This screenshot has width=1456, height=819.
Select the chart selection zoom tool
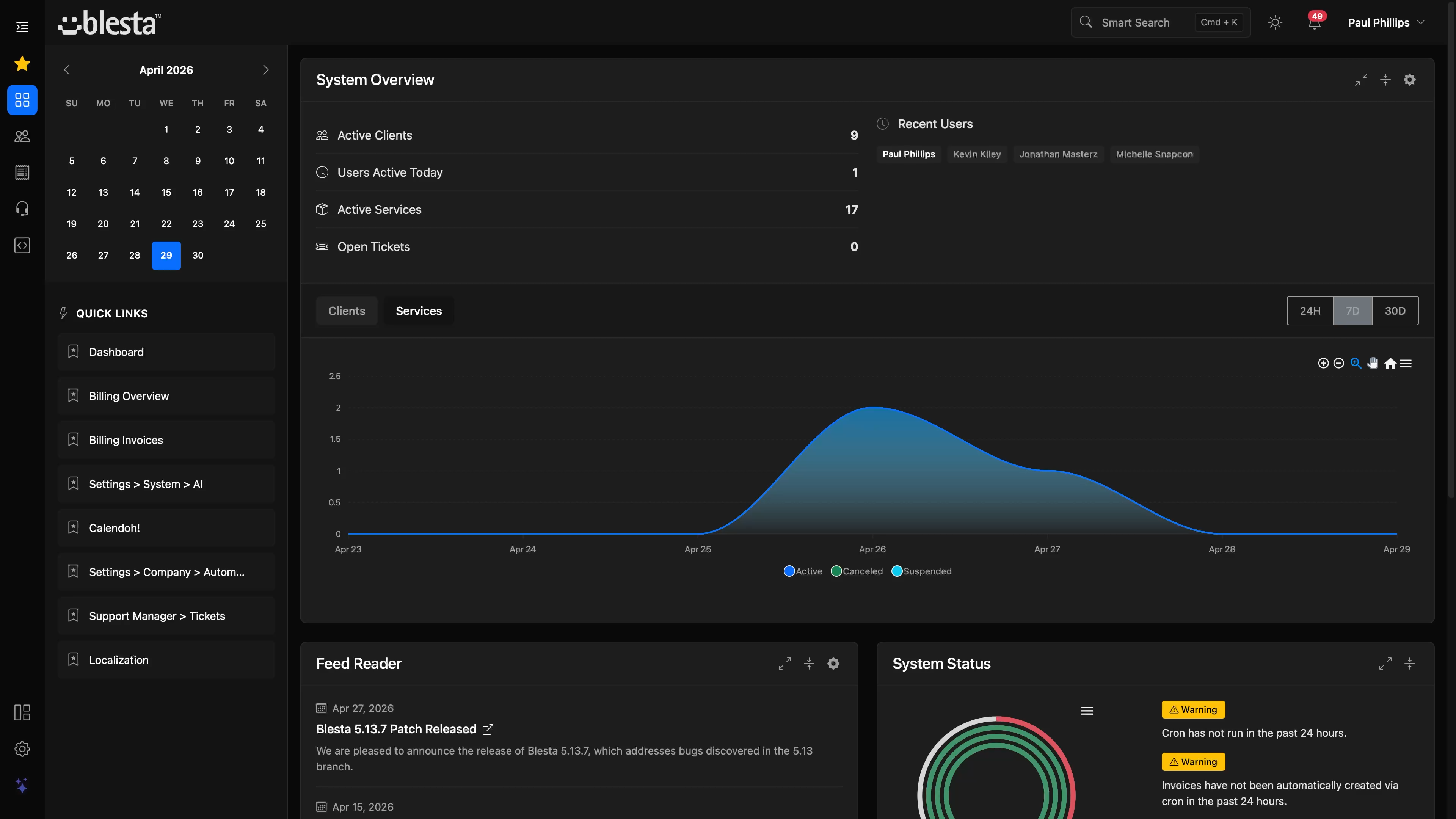pos(1356,364)
